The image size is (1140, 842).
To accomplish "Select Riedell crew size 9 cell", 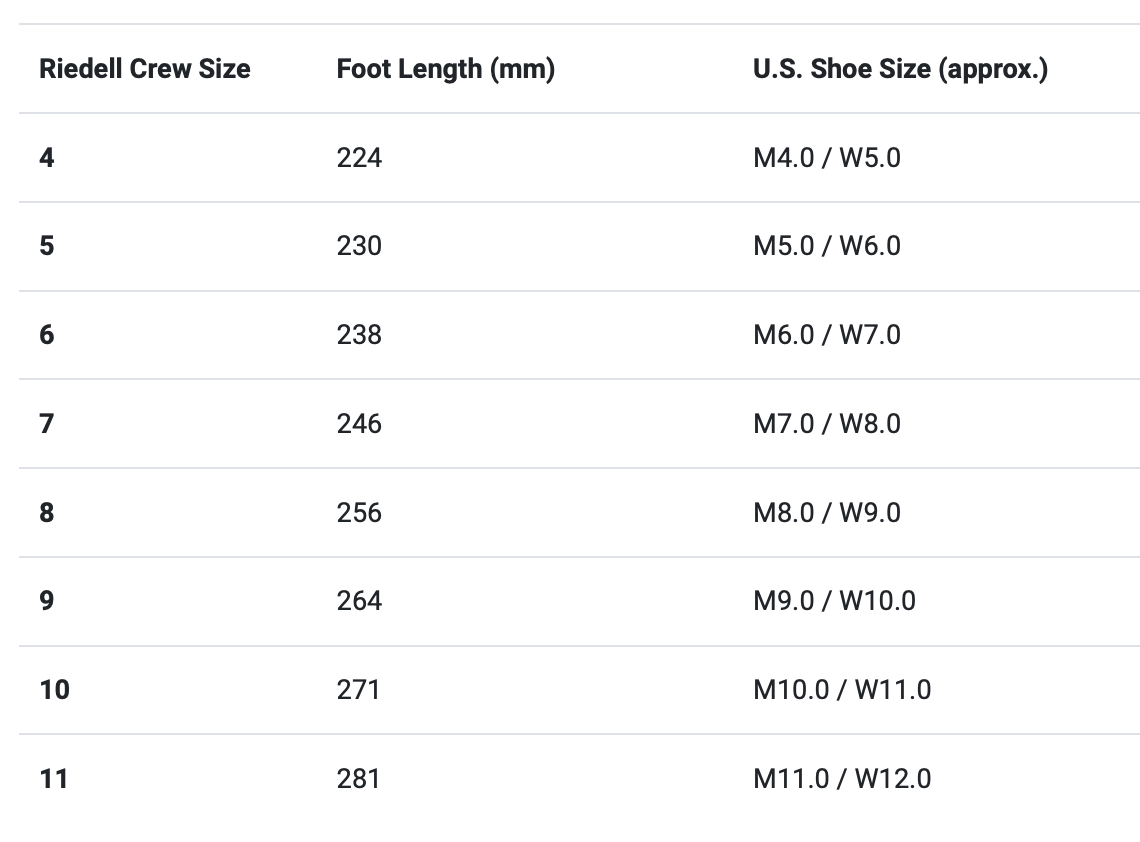I will [47, 600].
